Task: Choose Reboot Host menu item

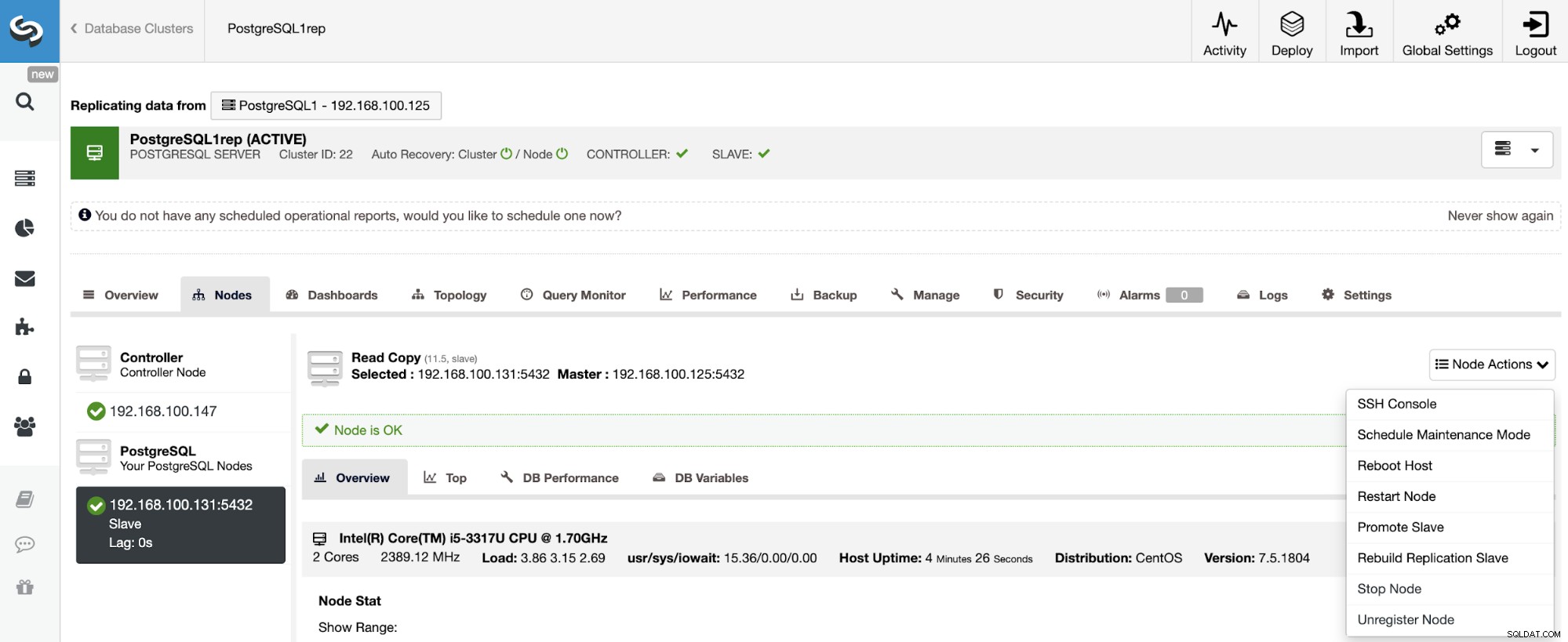Action: (1450, 466)
